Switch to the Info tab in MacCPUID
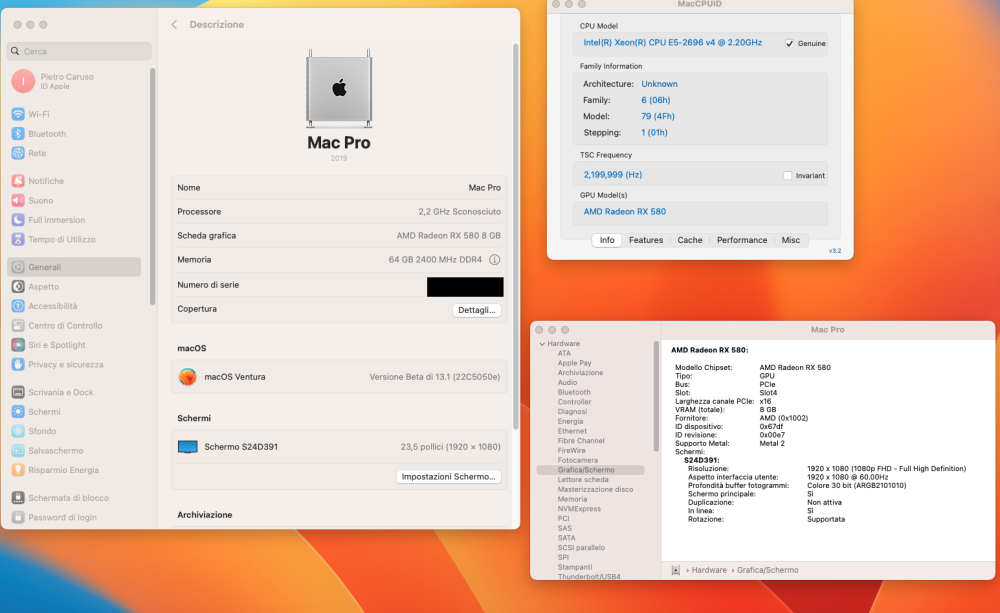Image resolution: width=1000 pixels, height=613 pixels. [607, 240]
